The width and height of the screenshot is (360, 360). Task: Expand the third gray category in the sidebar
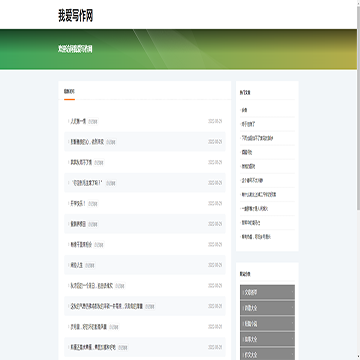[267, 324]
